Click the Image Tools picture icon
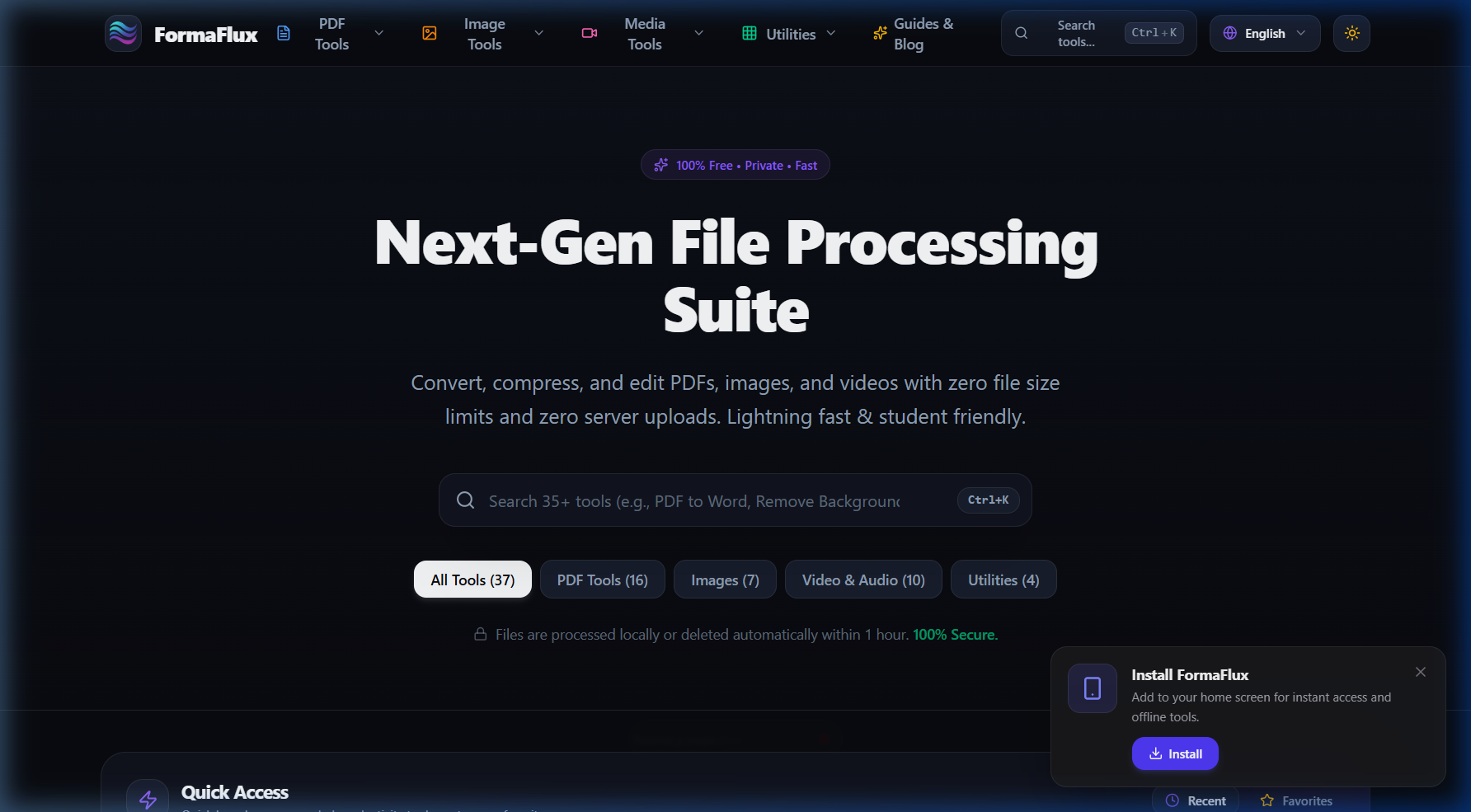The width and height of the screenshot is (1471, 812). (430, 34)
